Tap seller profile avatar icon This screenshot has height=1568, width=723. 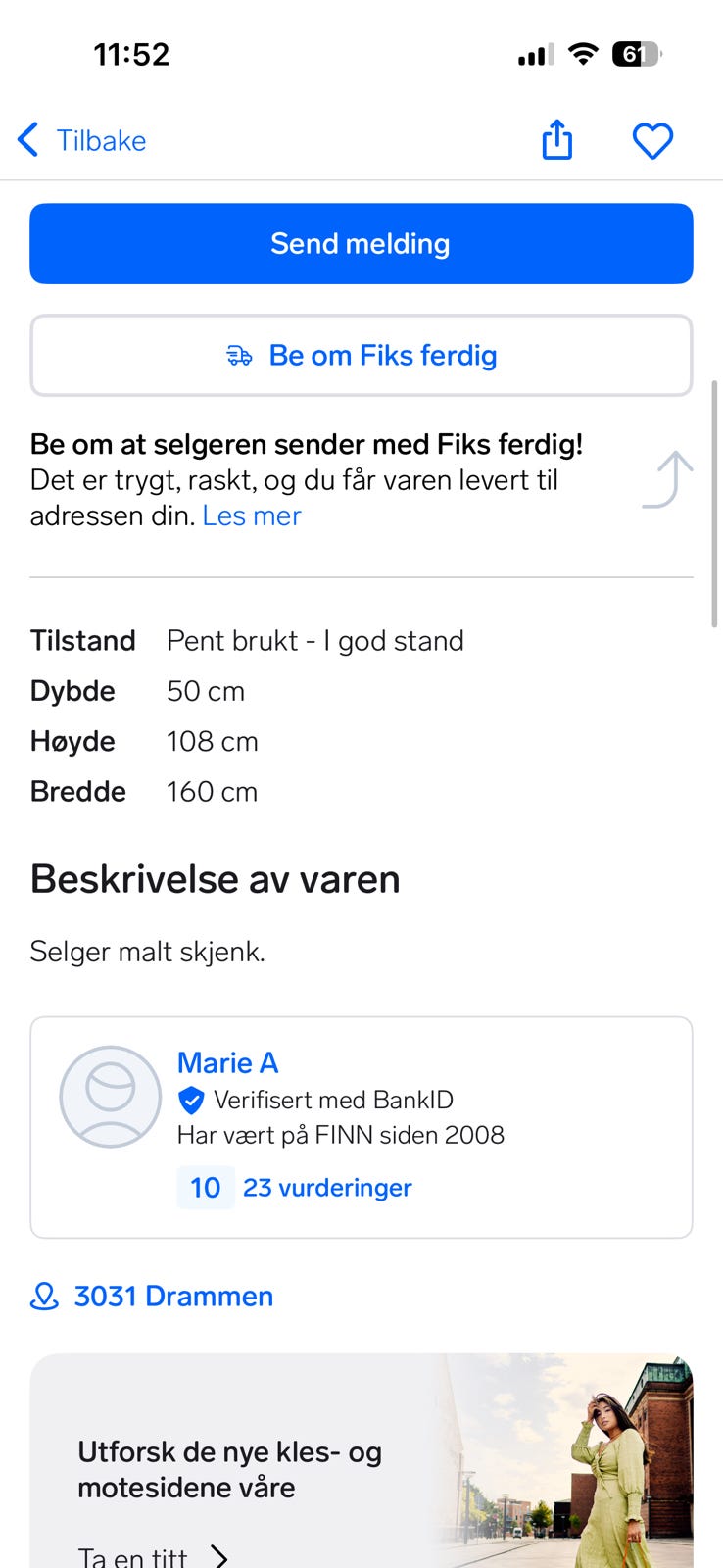click(111, 1097)
